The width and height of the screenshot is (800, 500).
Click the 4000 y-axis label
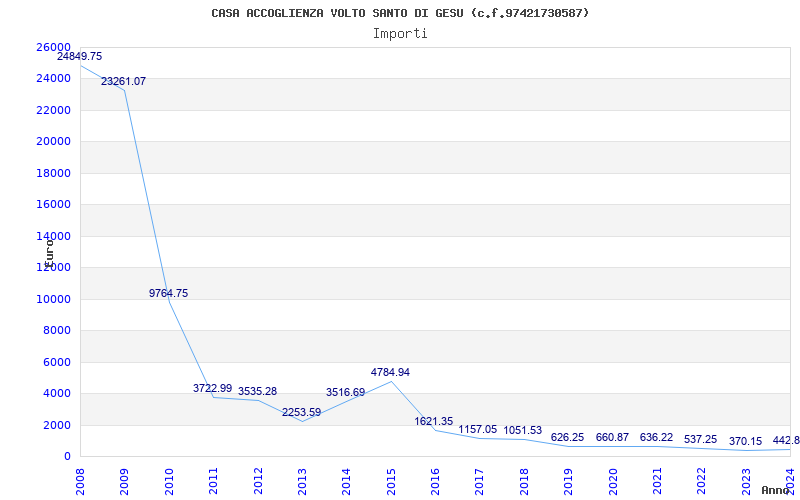pyautogui.click(x=56, y=393)
